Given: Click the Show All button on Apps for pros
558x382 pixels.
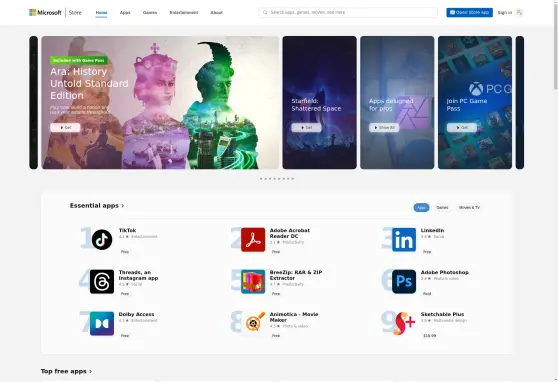Looking at the screenshot, I should coord(384,127).
